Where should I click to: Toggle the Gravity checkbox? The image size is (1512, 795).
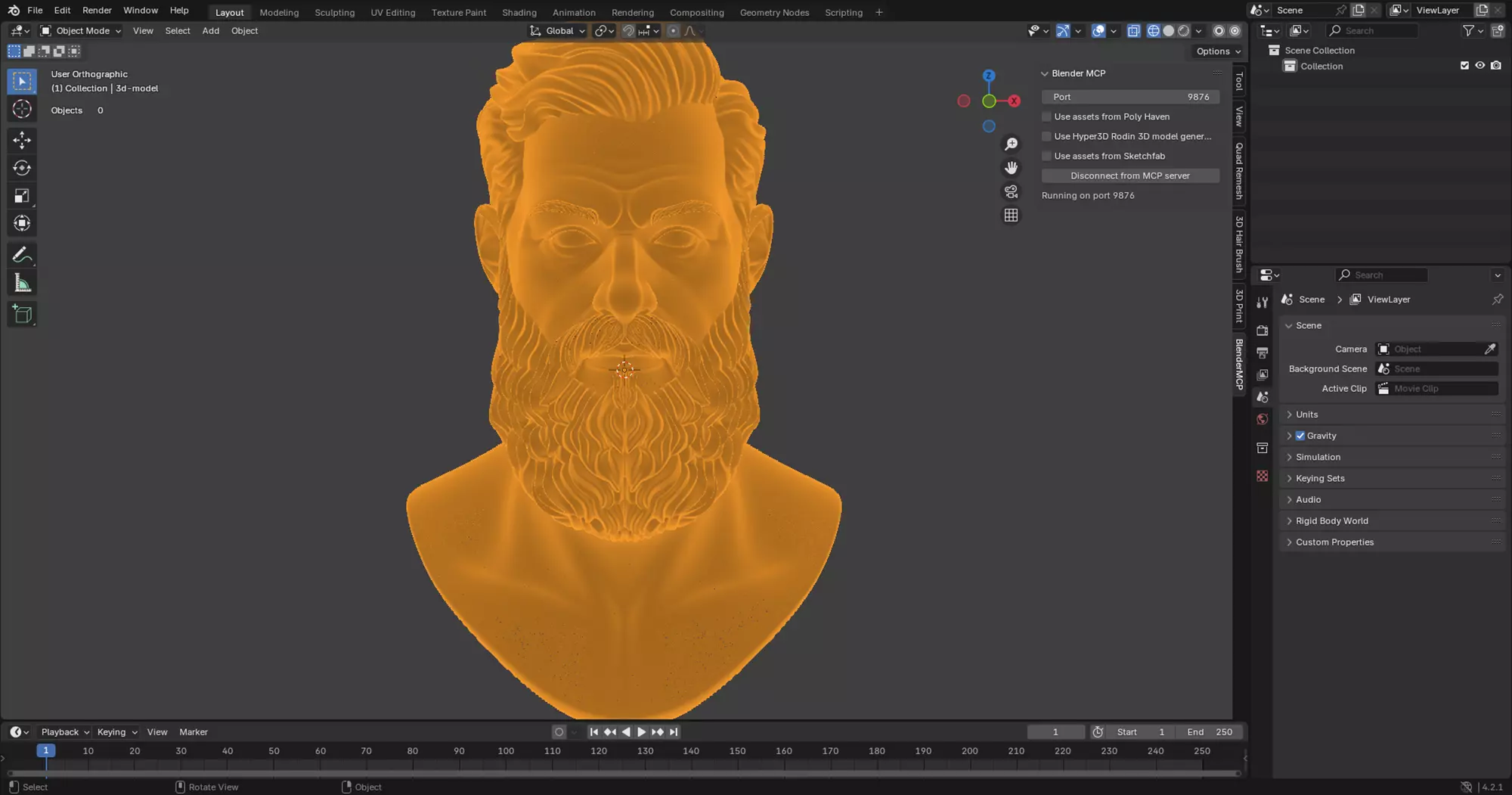pos(1300,436)
